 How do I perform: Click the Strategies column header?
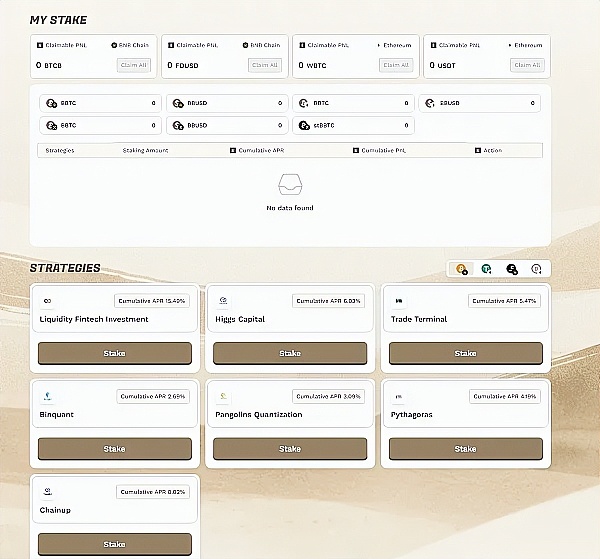coord(60,150)
